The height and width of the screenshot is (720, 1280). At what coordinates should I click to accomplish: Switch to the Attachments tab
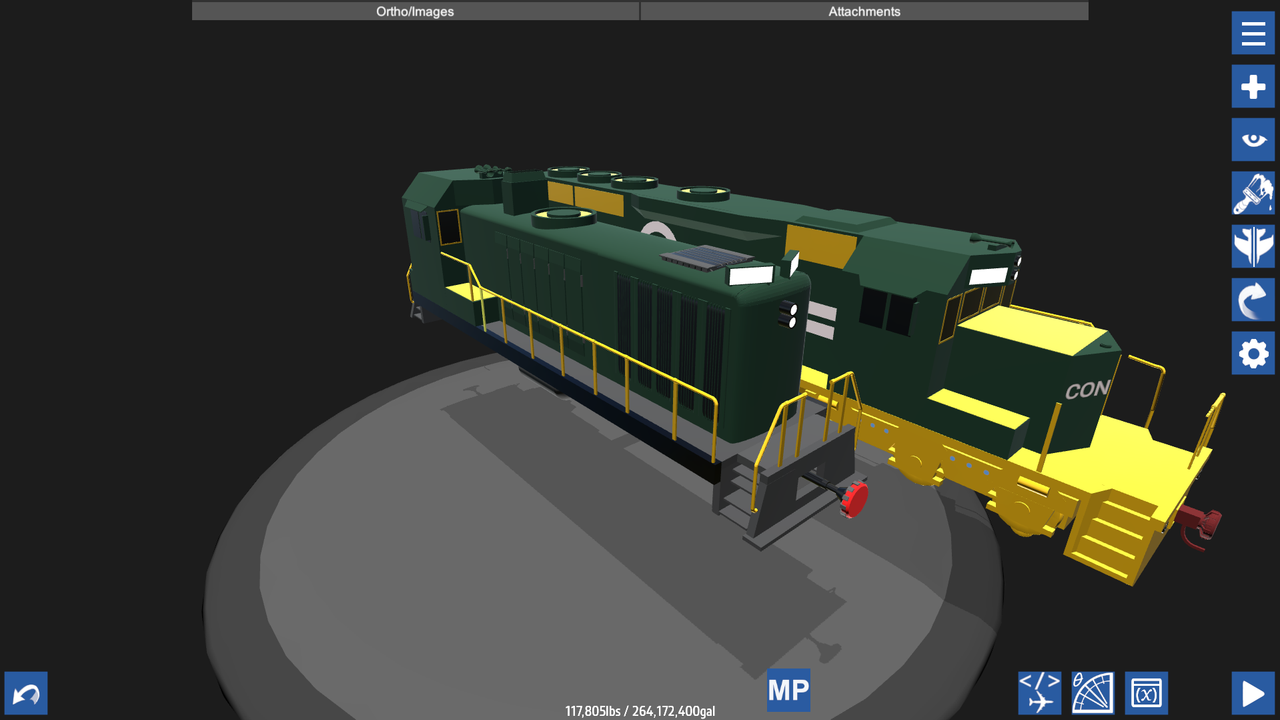864,11
